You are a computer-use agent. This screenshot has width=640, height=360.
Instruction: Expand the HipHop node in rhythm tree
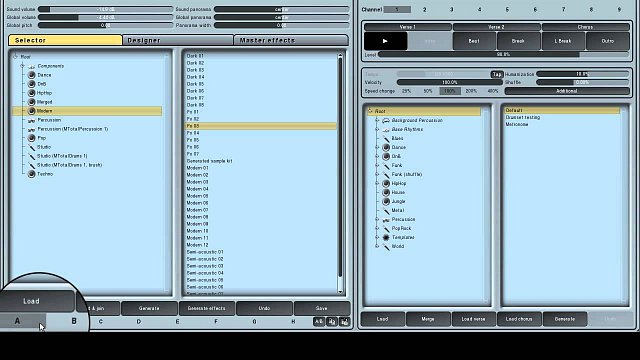coord(377,183)
